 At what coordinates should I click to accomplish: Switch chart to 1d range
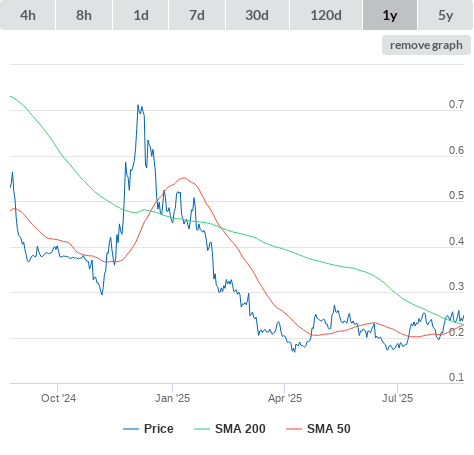(141, 15)
